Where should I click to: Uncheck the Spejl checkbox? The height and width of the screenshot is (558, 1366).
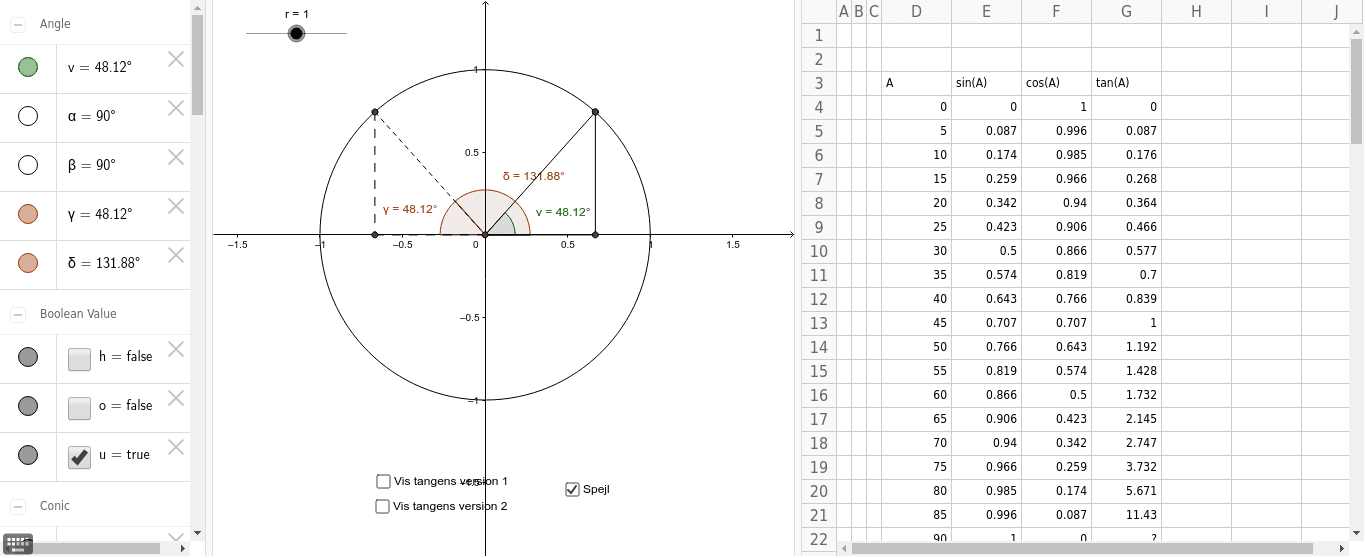point(572,489)
